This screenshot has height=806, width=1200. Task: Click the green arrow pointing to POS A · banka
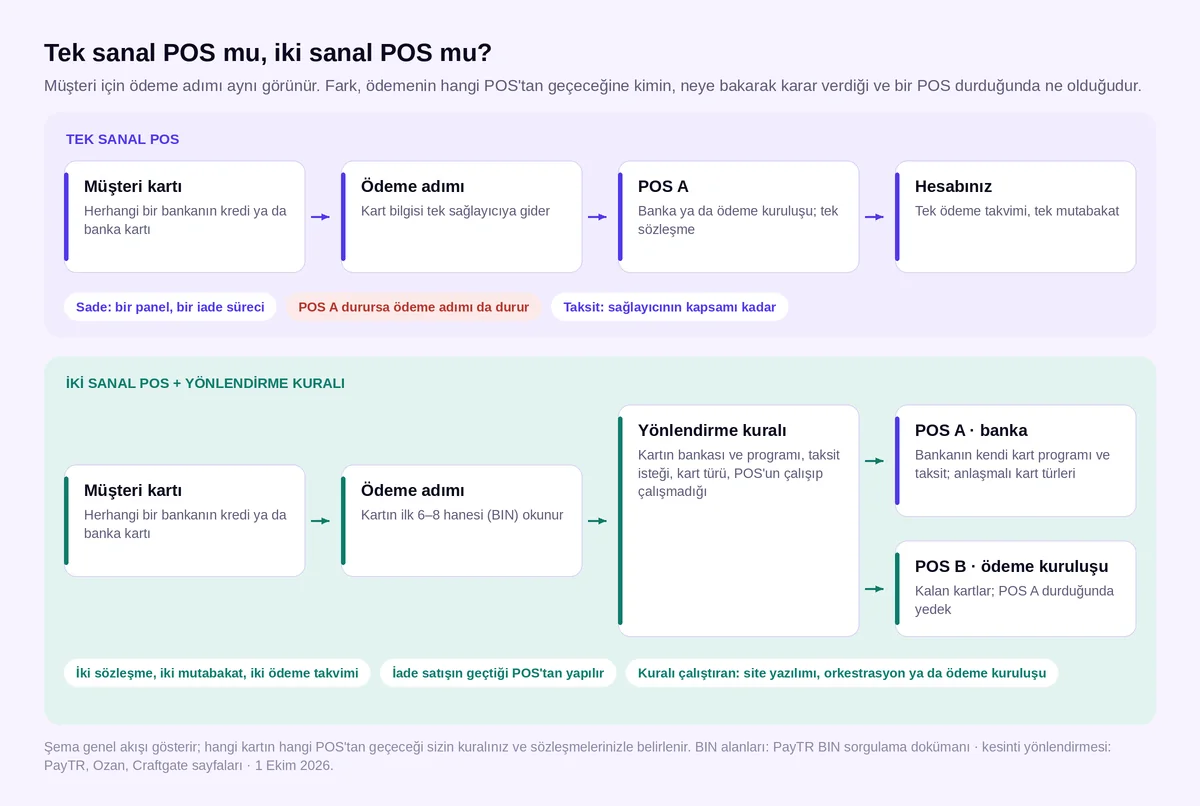874,461
